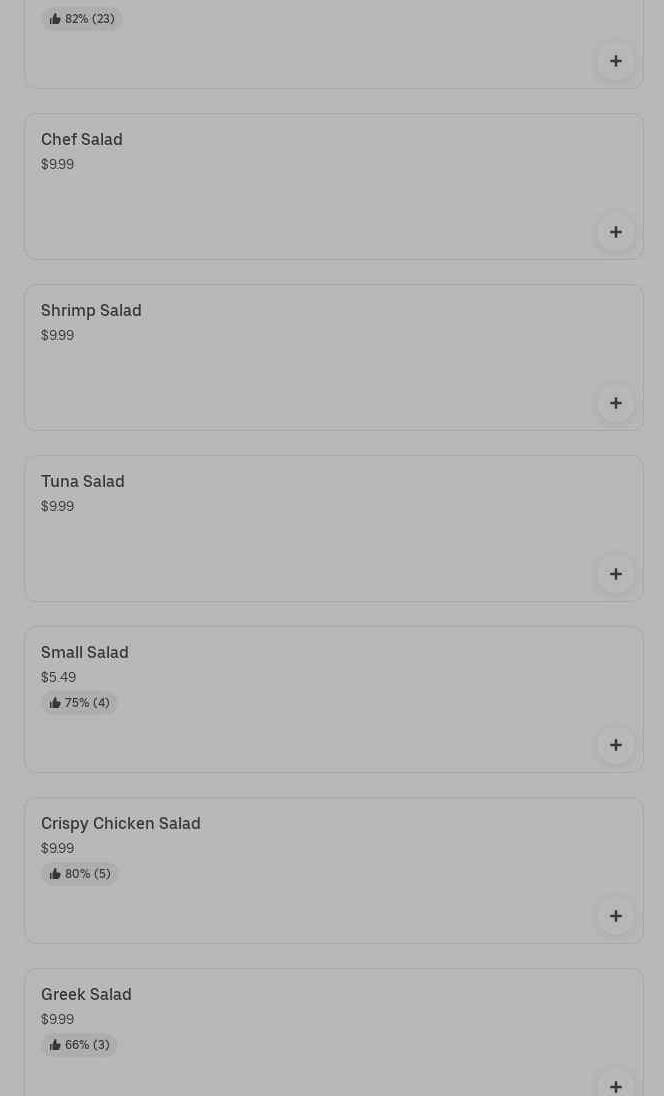Click the $5.49 price under Small Salad

pyautogui.click(x=58, y=677)
